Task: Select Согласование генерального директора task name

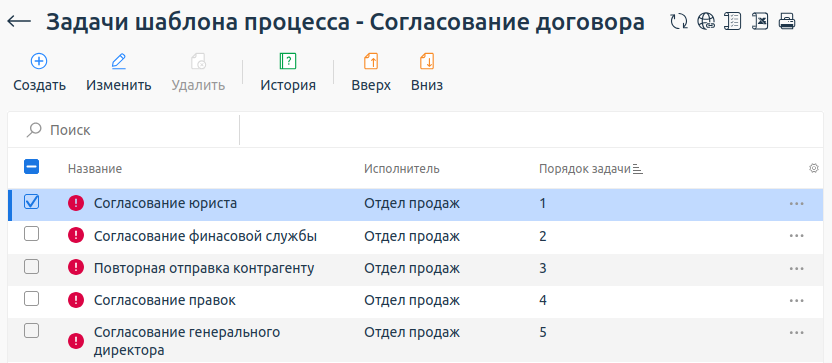Action: (x=187, y=341)
